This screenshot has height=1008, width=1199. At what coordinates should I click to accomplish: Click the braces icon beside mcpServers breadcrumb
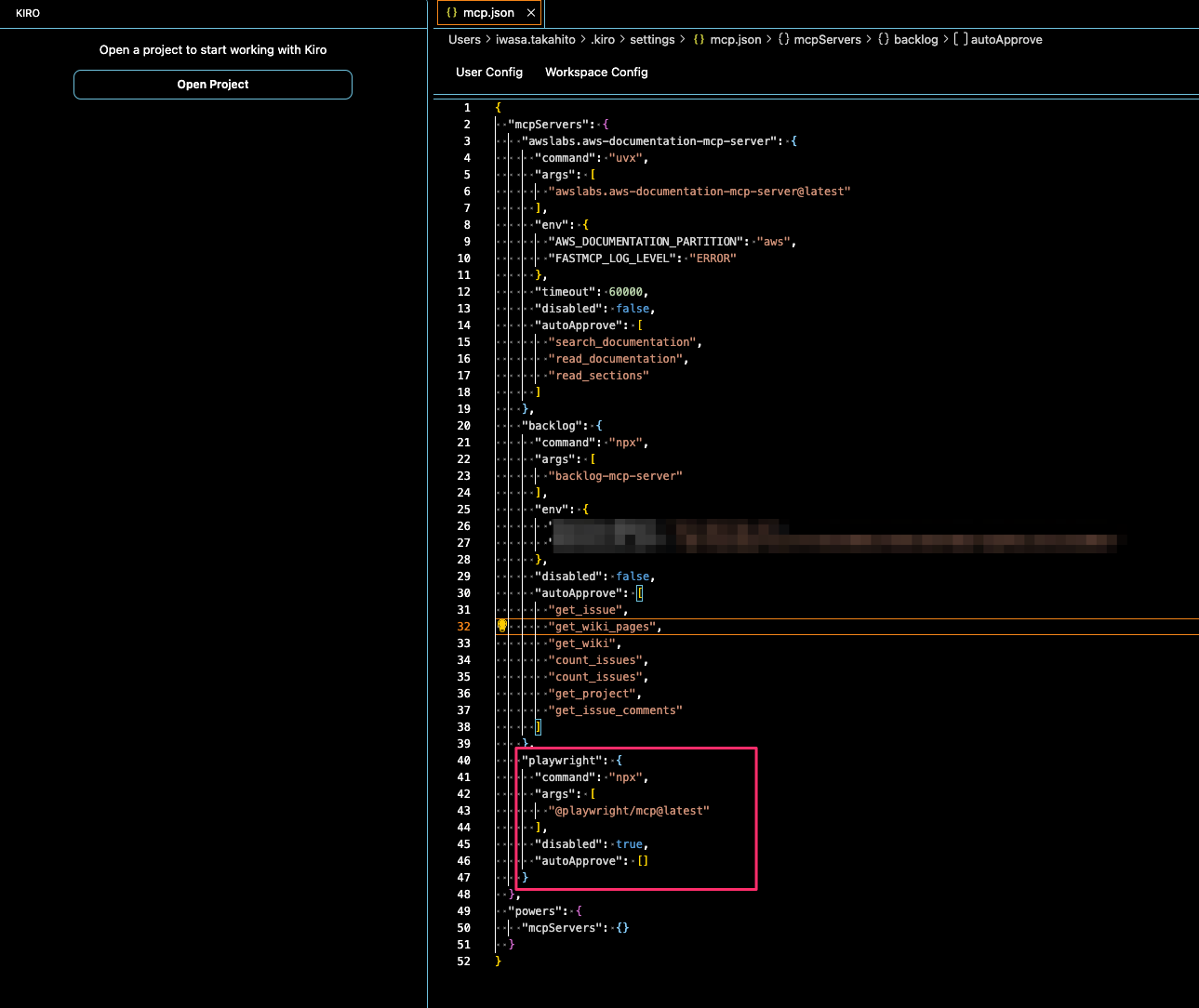784,40
